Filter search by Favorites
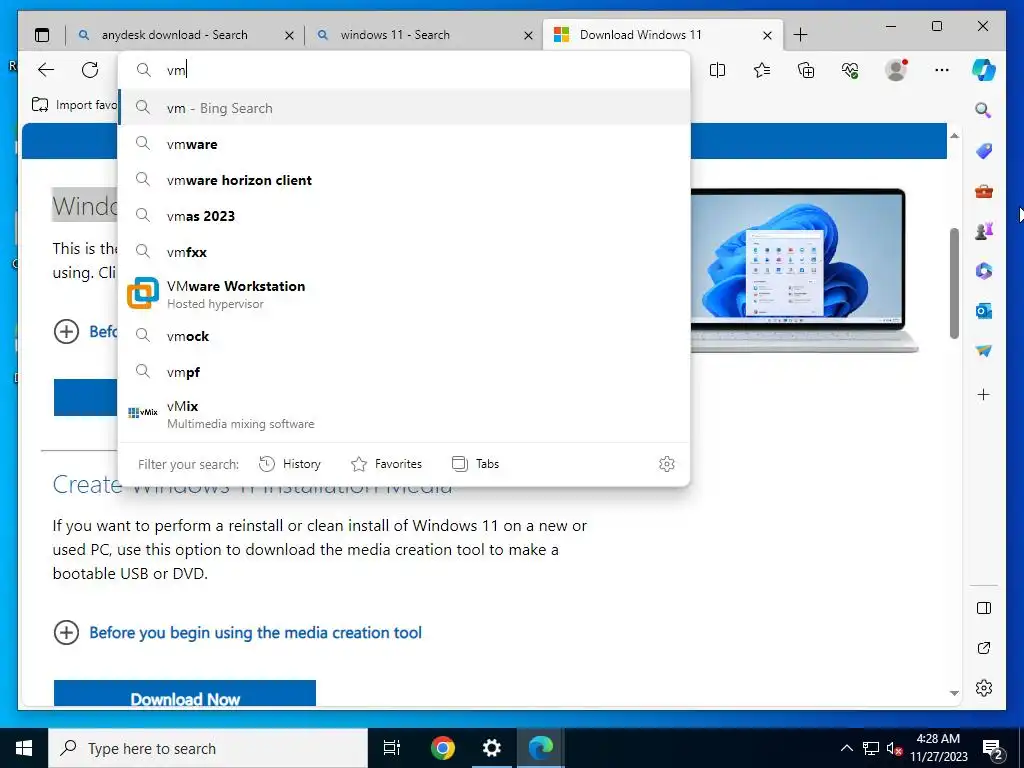 (387, 464)
